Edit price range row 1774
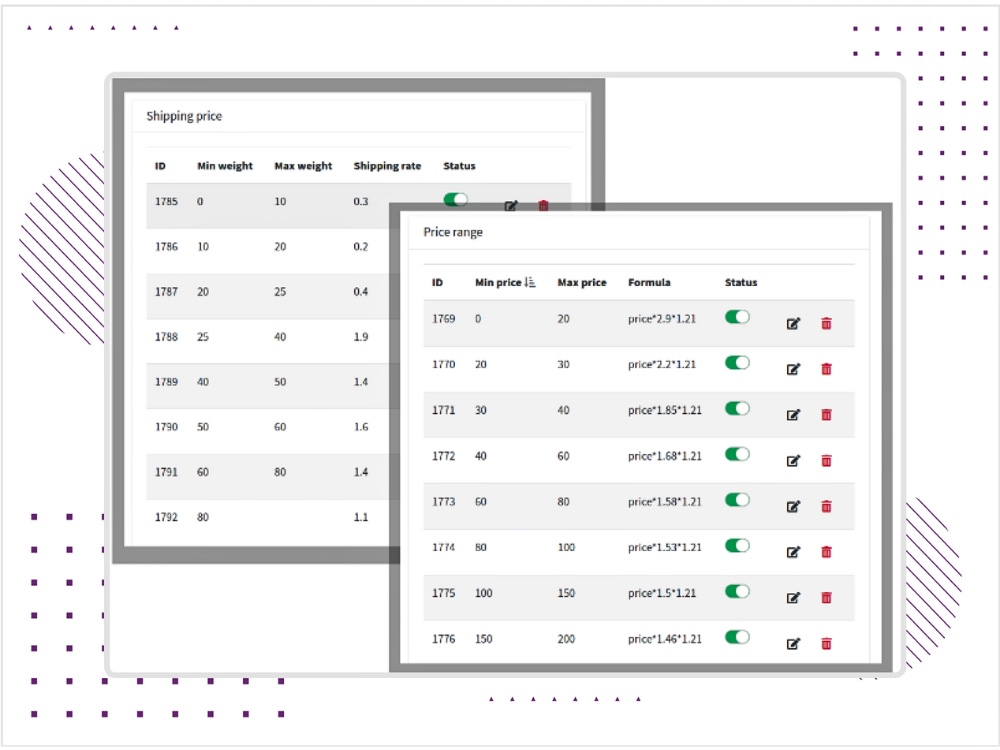Viewport: 1000px width, 750px height. click(x=793, y=552)
